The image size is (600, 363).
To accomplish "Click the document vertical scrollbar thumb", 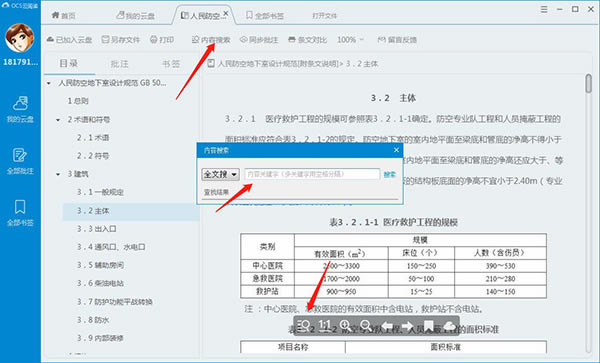I will [x=589, y=83].
